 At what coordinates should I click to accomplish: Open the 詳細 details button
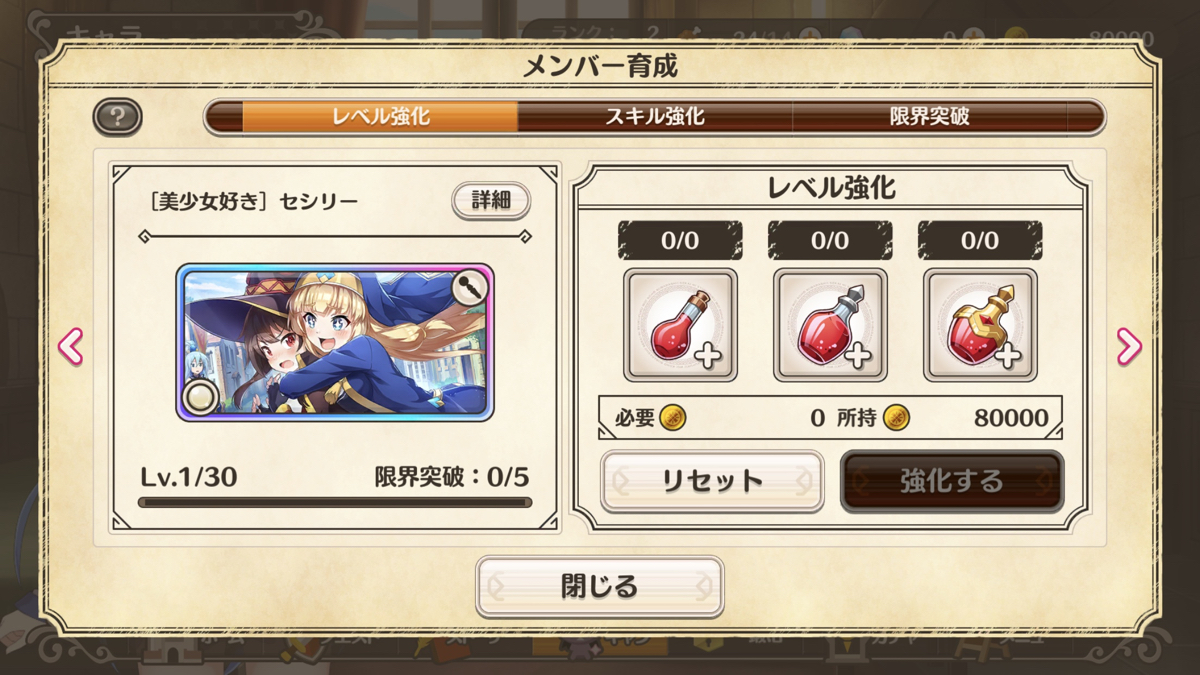490,200
